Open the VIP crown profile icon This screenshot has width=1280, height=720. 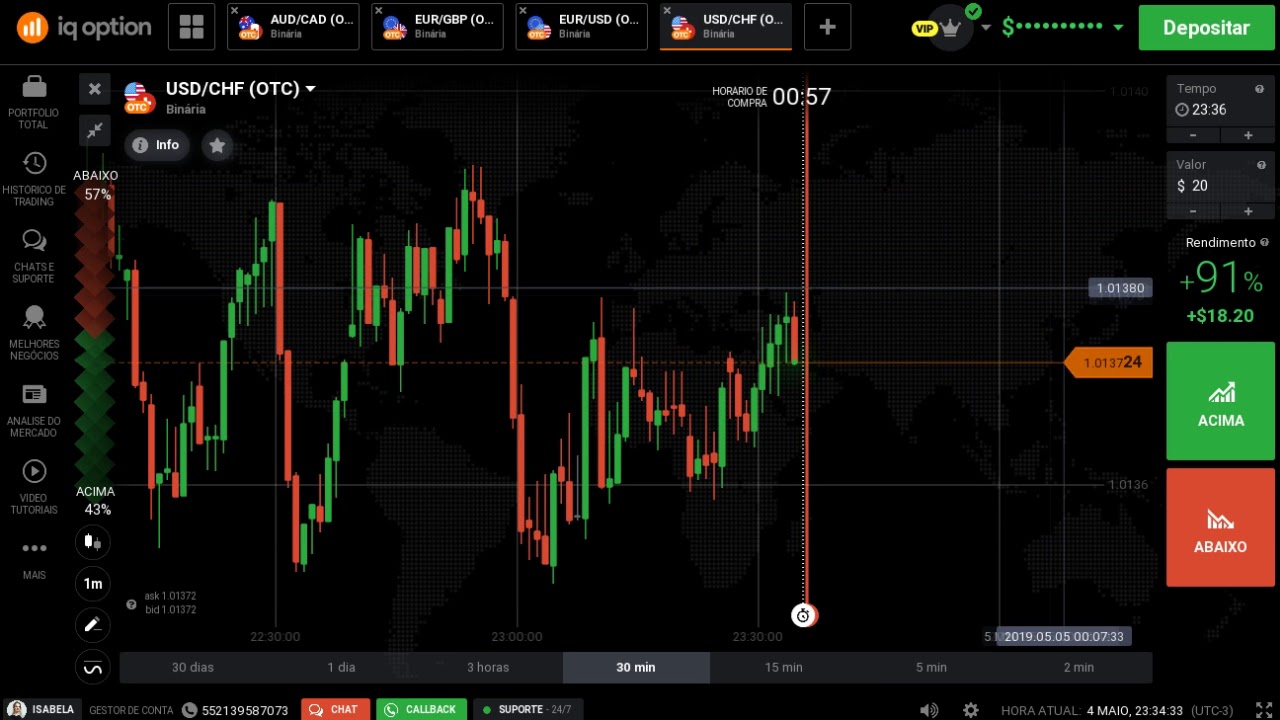[x=951, y=27]
